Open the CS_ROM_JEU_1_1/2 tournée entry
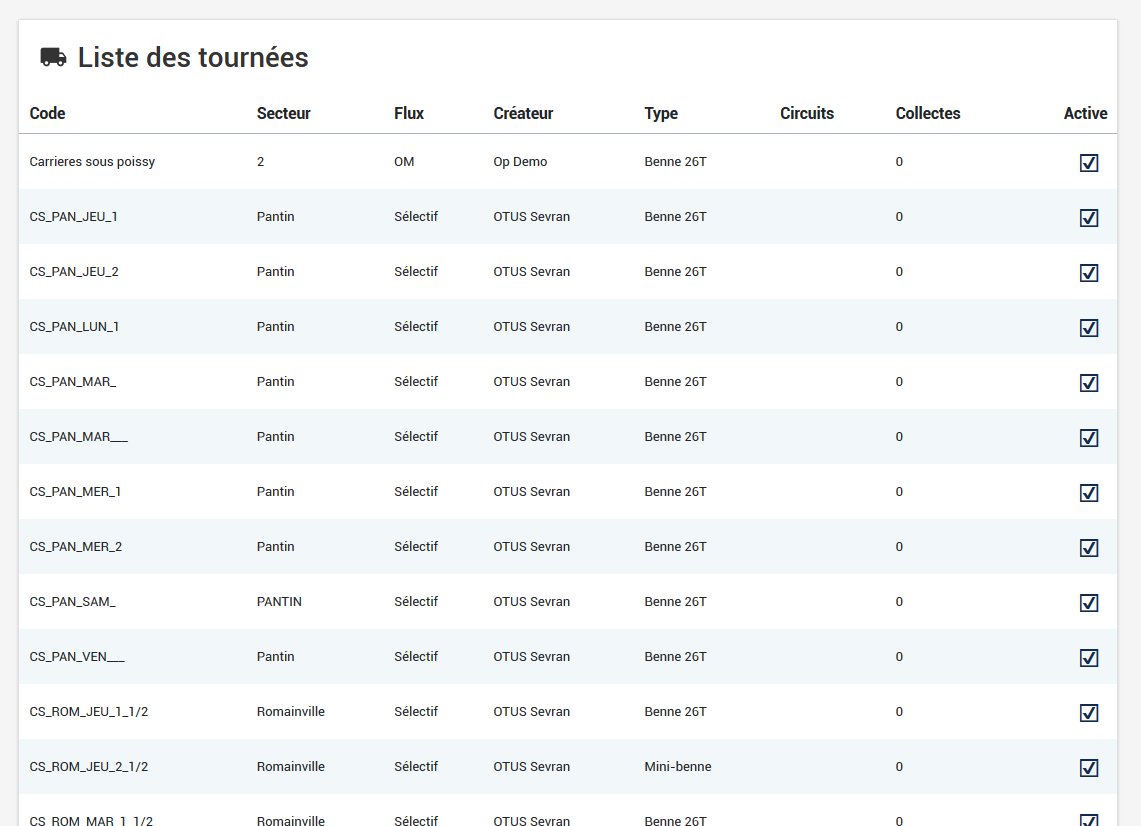Image resolution: width=1141 pixels, height=826 pixels. (89, 712)
